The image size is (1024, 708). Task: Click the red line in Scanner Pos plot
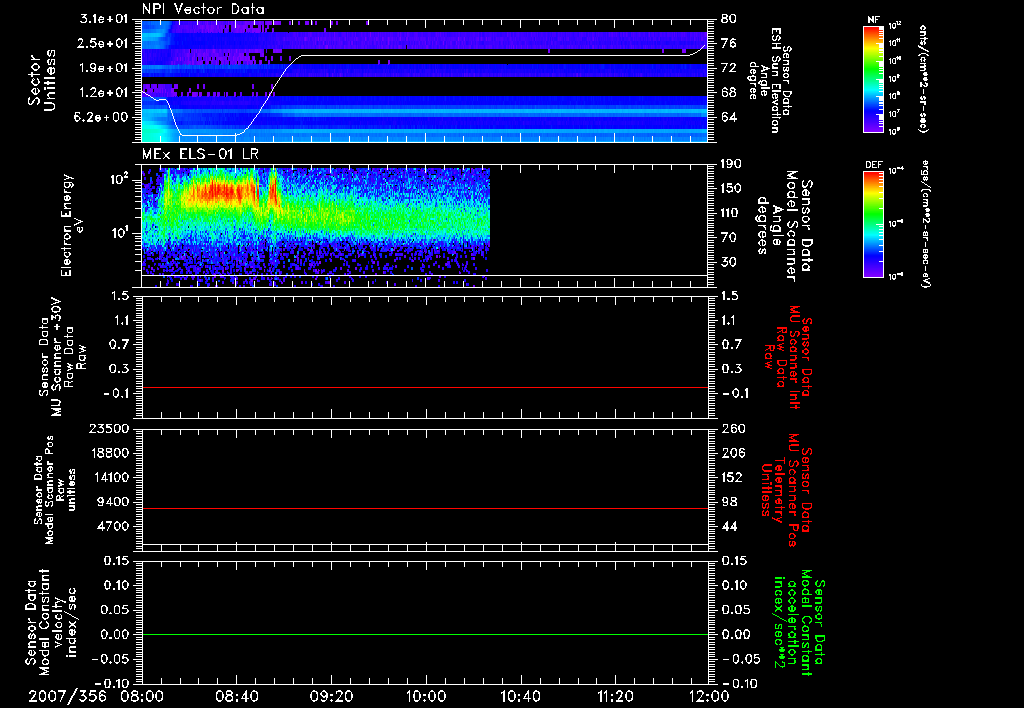coord(424,508)
